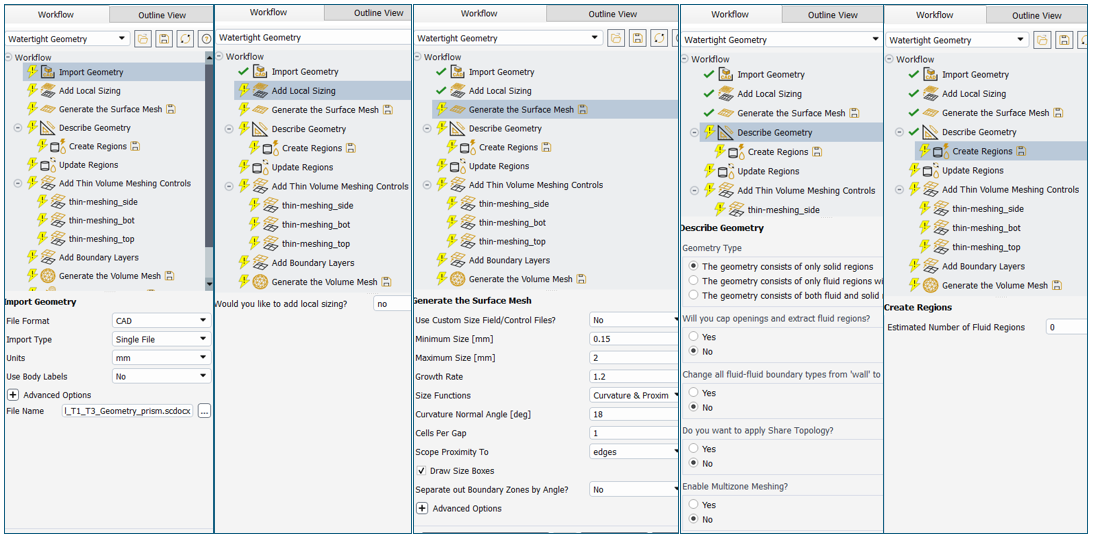Click Generate the Volume Mesh icon in Import Geometry panel
1093x541 pixels.
pyautogui.click(x=47, y=276)
